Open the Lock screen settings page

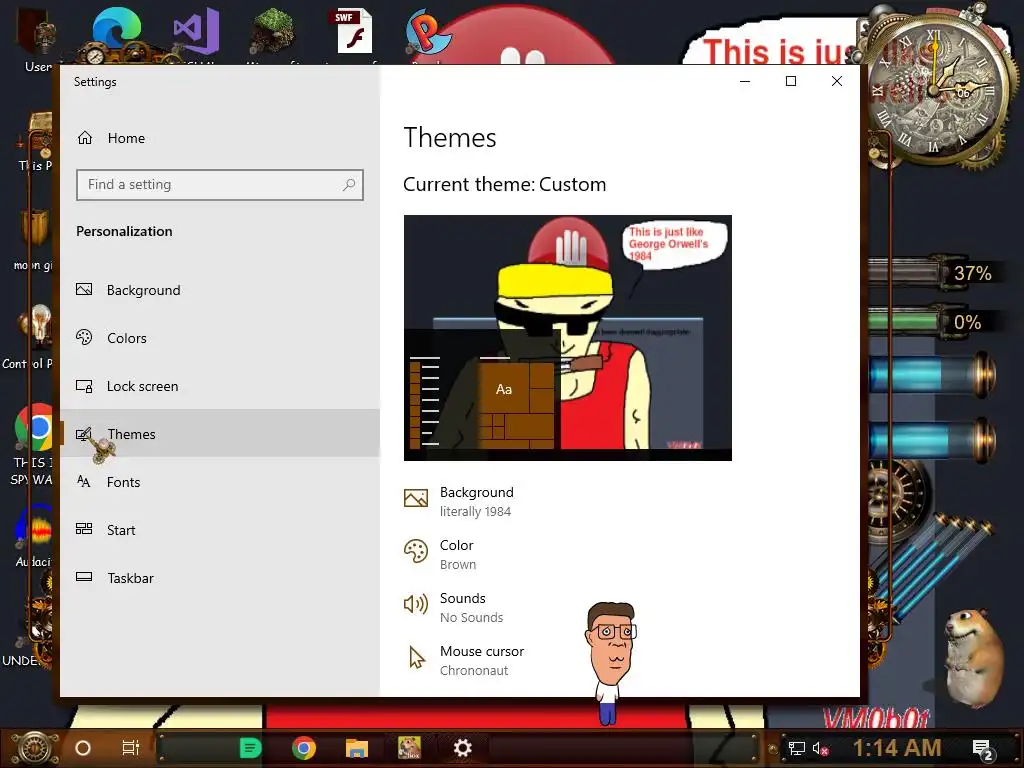tap(219, 386)
